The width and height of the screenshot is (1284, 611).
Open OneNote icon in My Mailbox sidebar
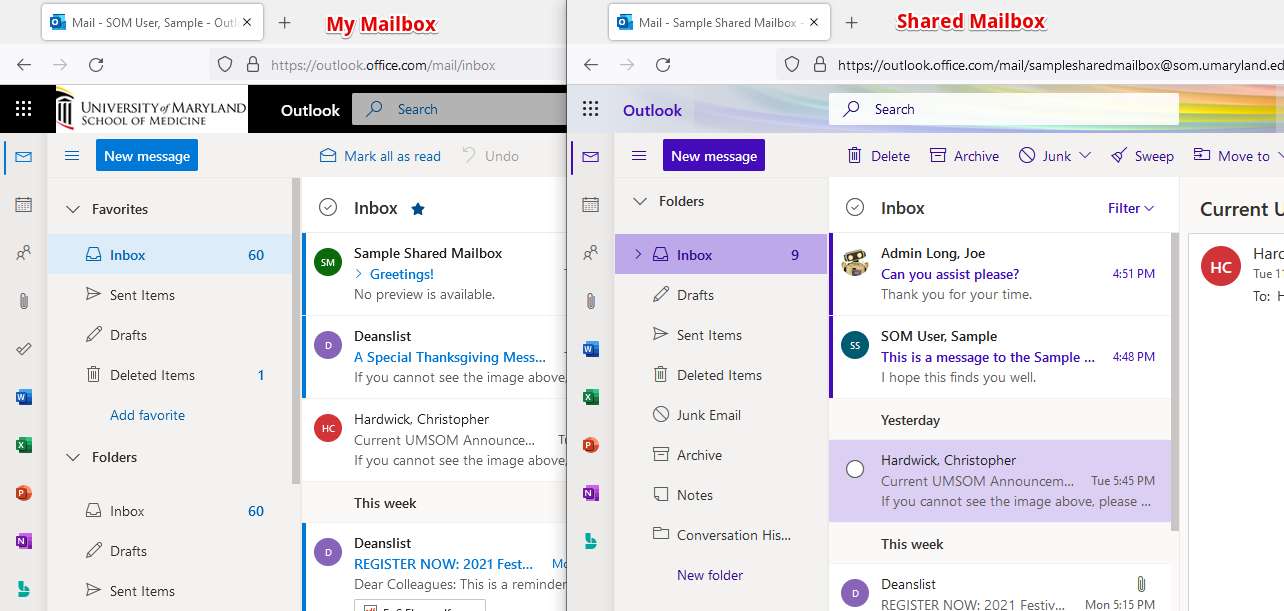click(x=23, y=541)
